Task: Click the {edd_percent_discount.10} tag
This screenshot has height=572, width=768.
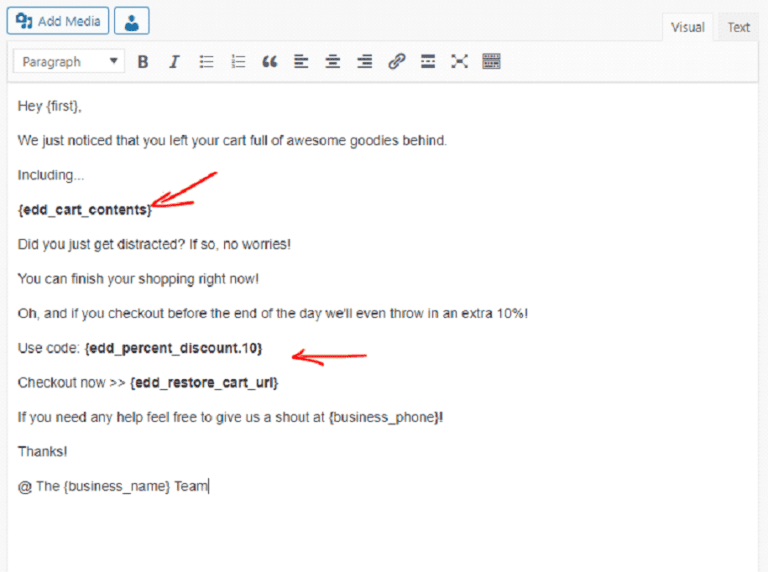Action: pyautogui.click(x=173, y=348)
